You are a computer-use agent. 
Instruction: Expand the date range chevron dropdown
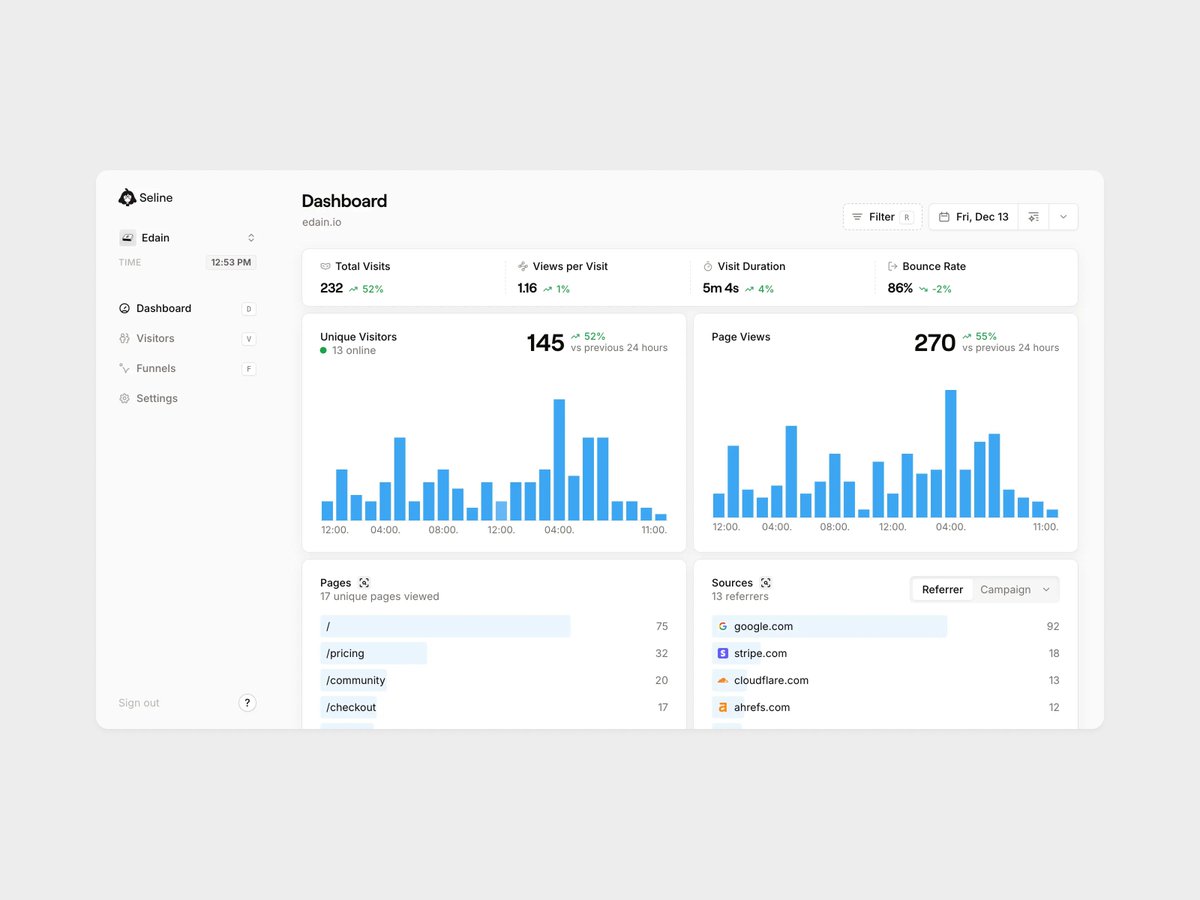point(1063,217)
